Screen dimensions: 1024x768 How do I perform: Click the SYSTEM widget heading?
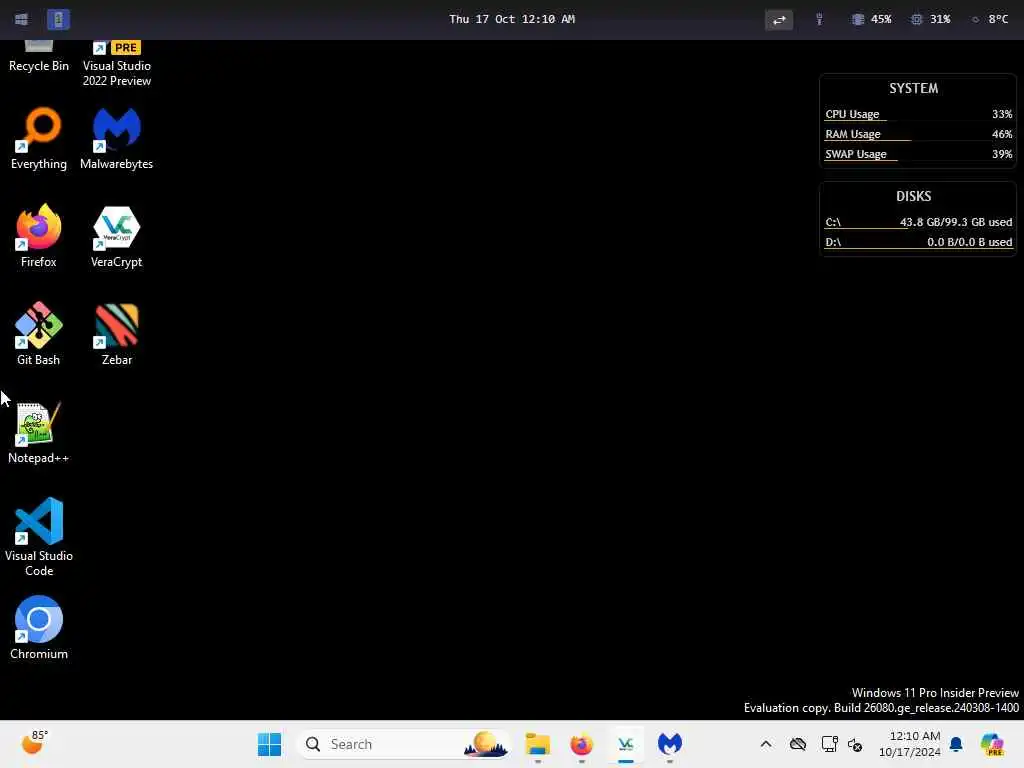point(913,88)
